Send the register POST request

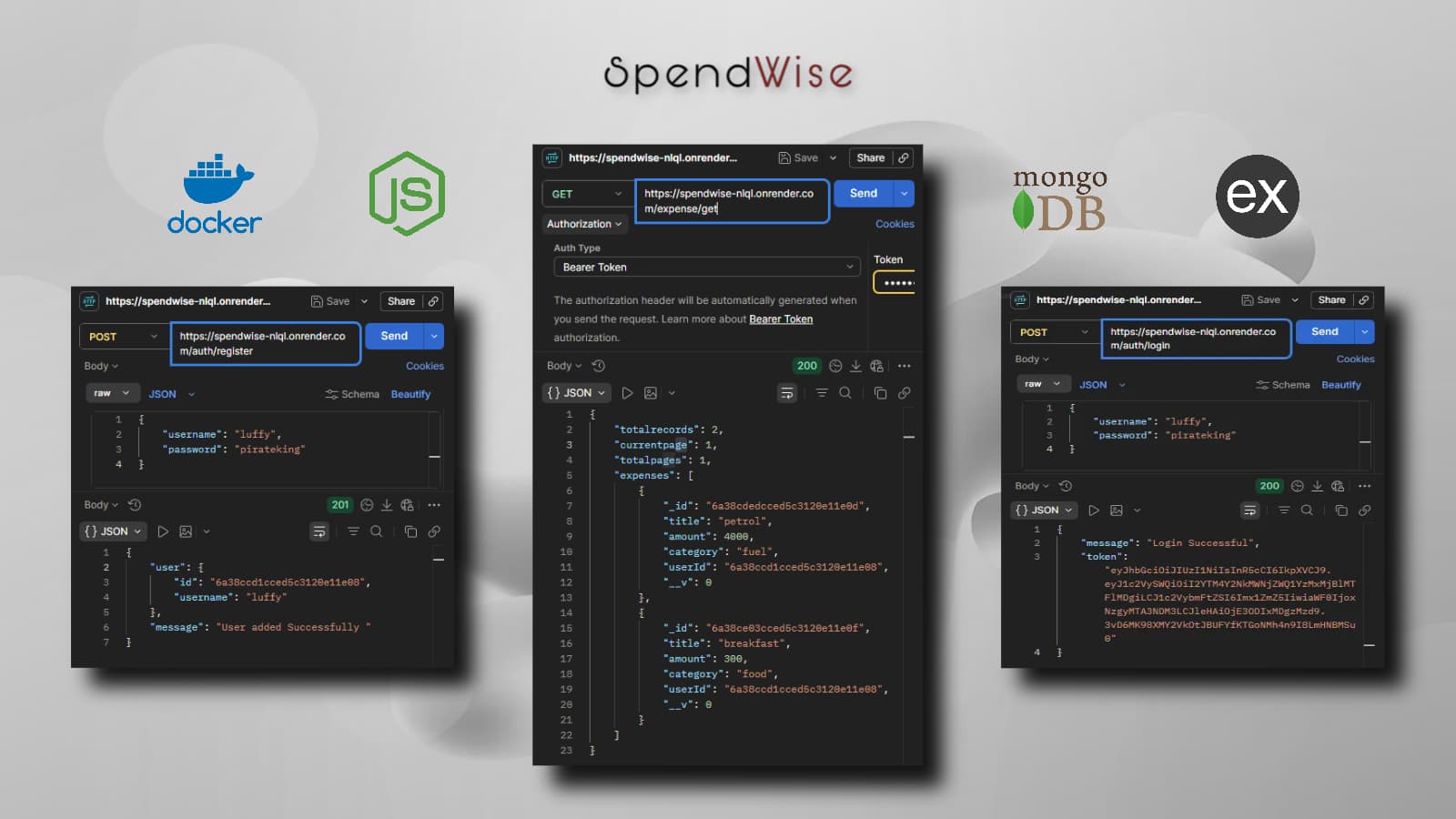tap(394, 337)
